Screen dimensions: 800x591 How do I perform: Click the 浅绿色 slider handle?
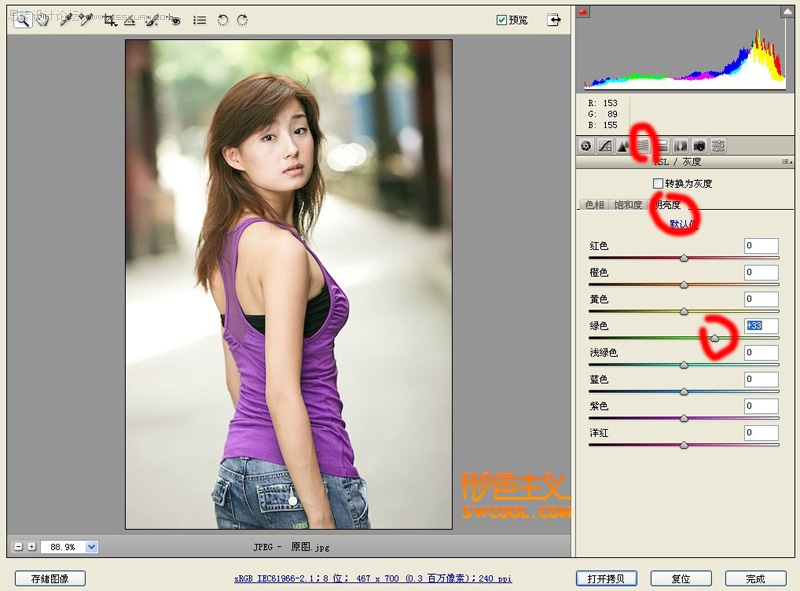coord(684,365)
